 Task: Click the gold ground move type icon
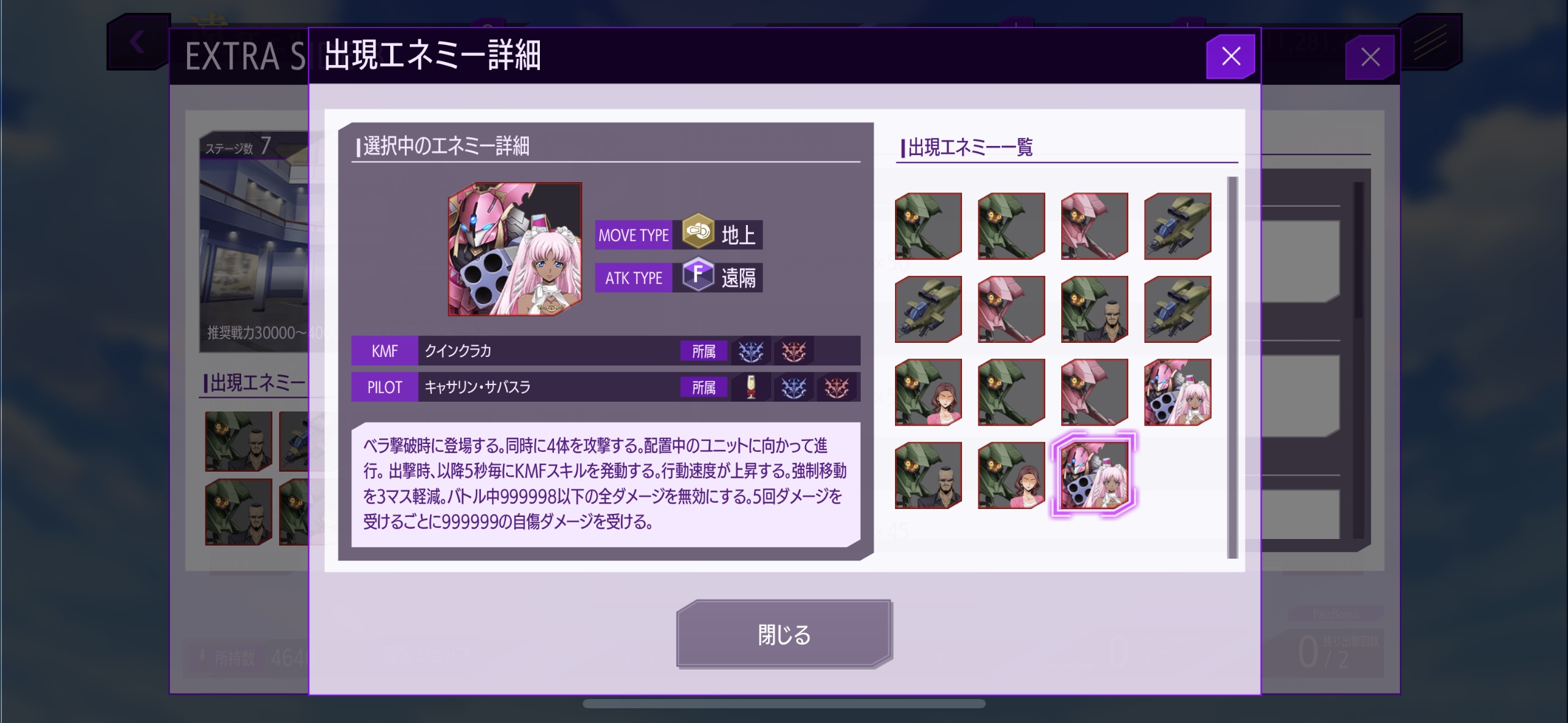[x=698, y=231]
